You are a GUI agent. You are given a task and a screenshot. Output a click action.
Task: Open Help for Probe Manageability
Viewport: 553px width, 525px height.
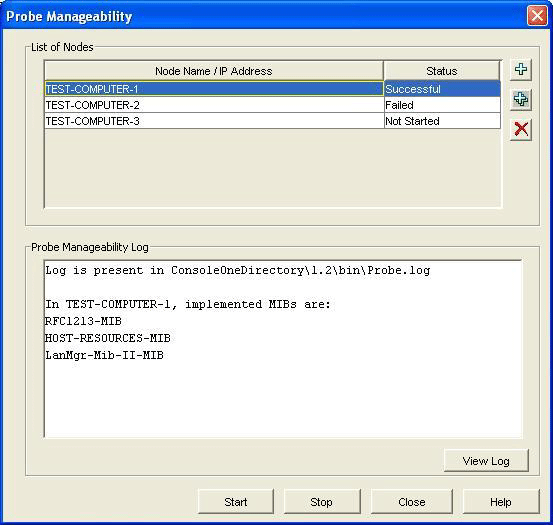pos(501,502)
